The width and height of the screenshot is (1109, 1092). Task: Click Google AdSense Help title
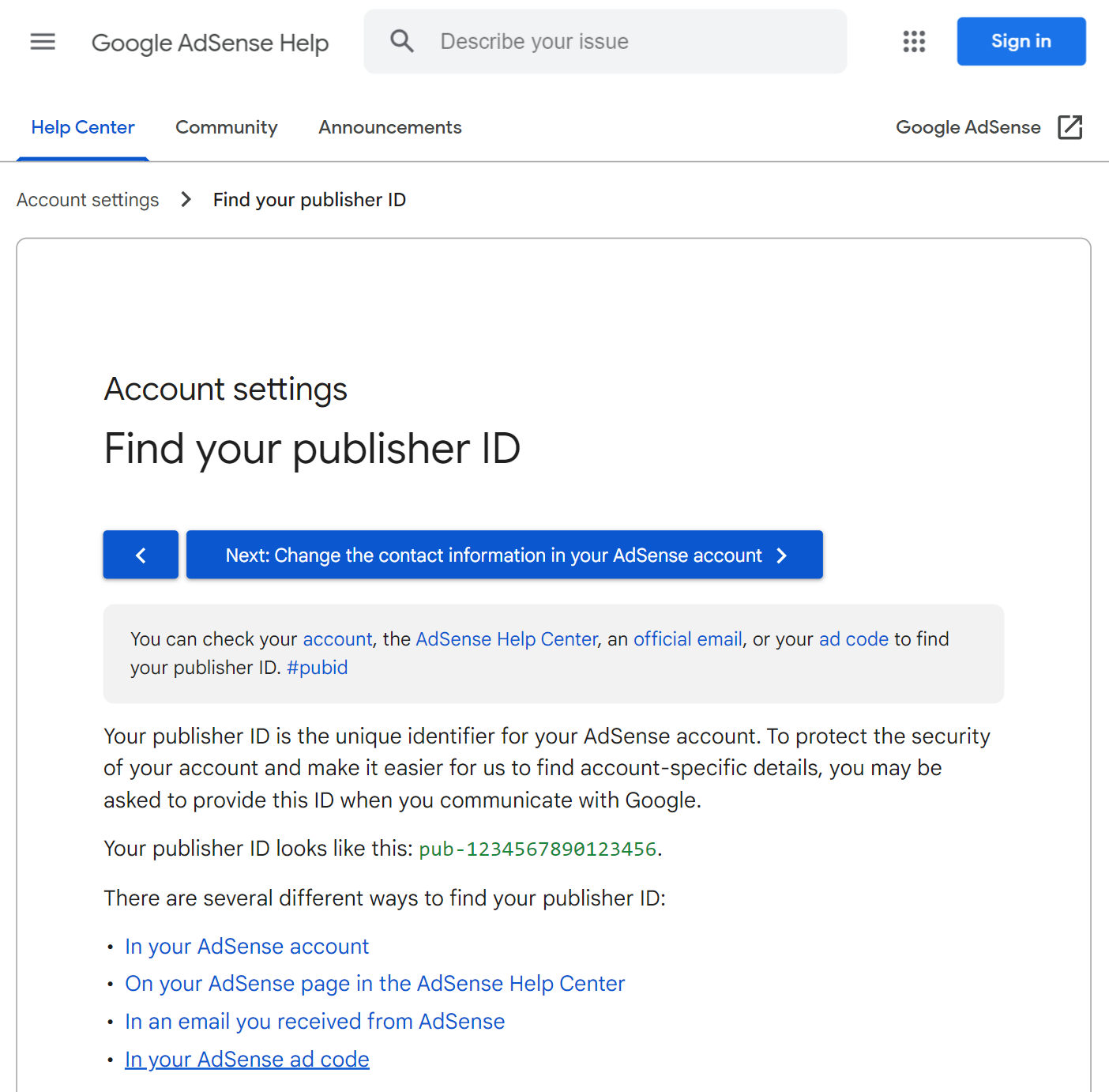[210, 43]
